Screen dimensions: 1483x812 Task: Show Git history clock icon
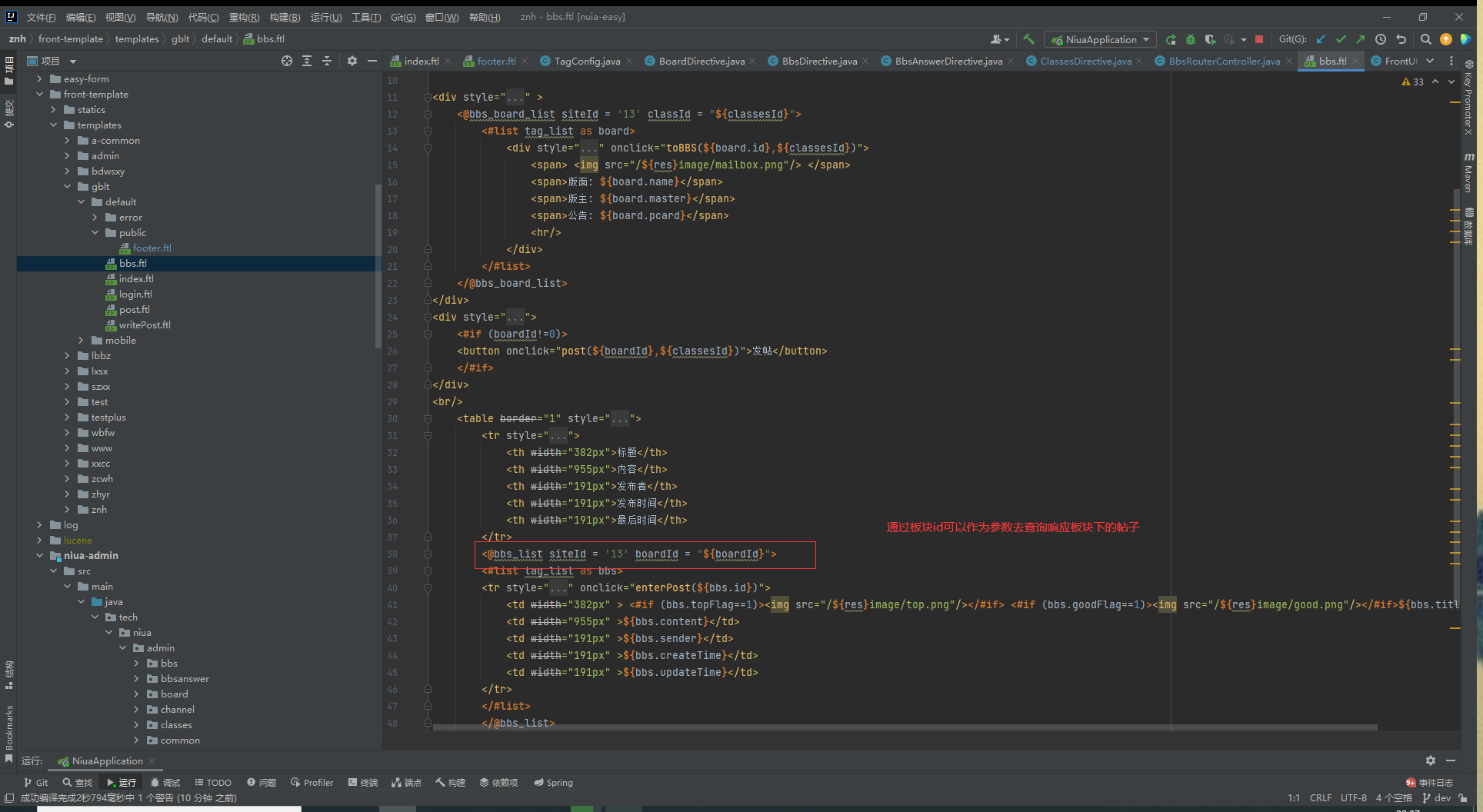[1381, 39]
